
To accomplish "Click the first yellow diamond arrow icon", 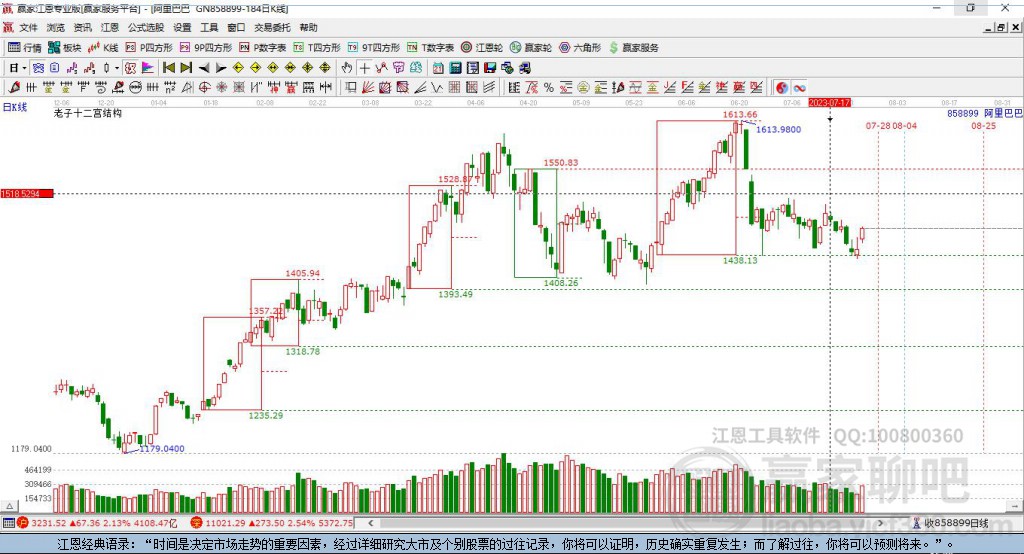I will point(238,68).
